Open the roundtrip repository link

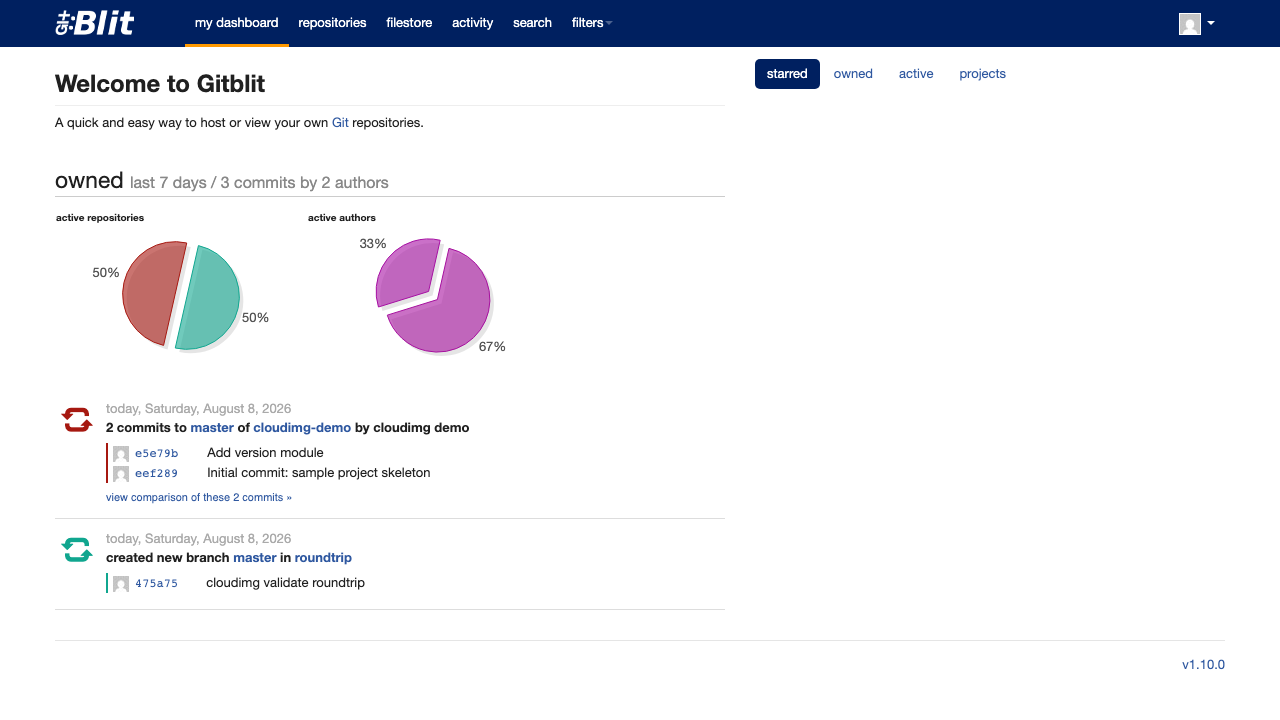[x=323, y=558]
